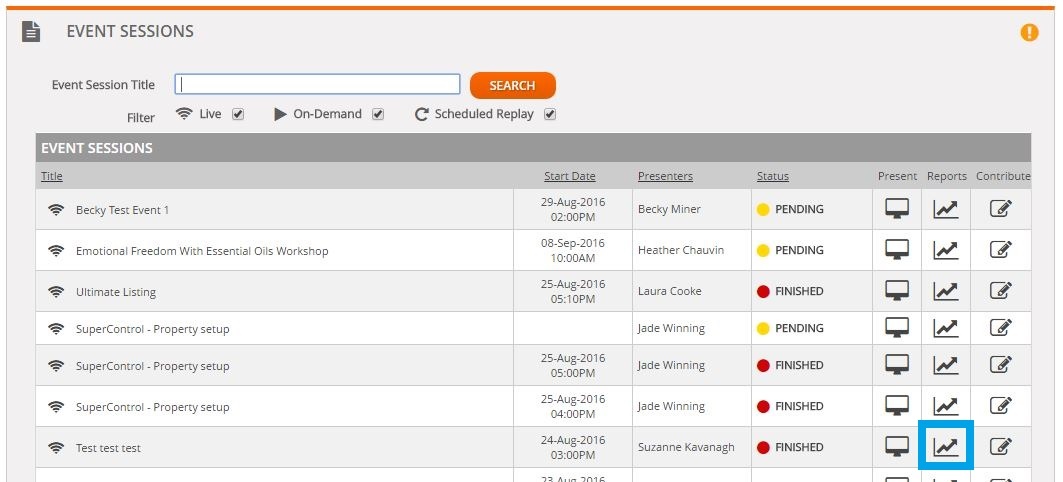1063x482 pixels.
Task: Click Present icon for Ultimate Listing
Action: click(897, 292)
